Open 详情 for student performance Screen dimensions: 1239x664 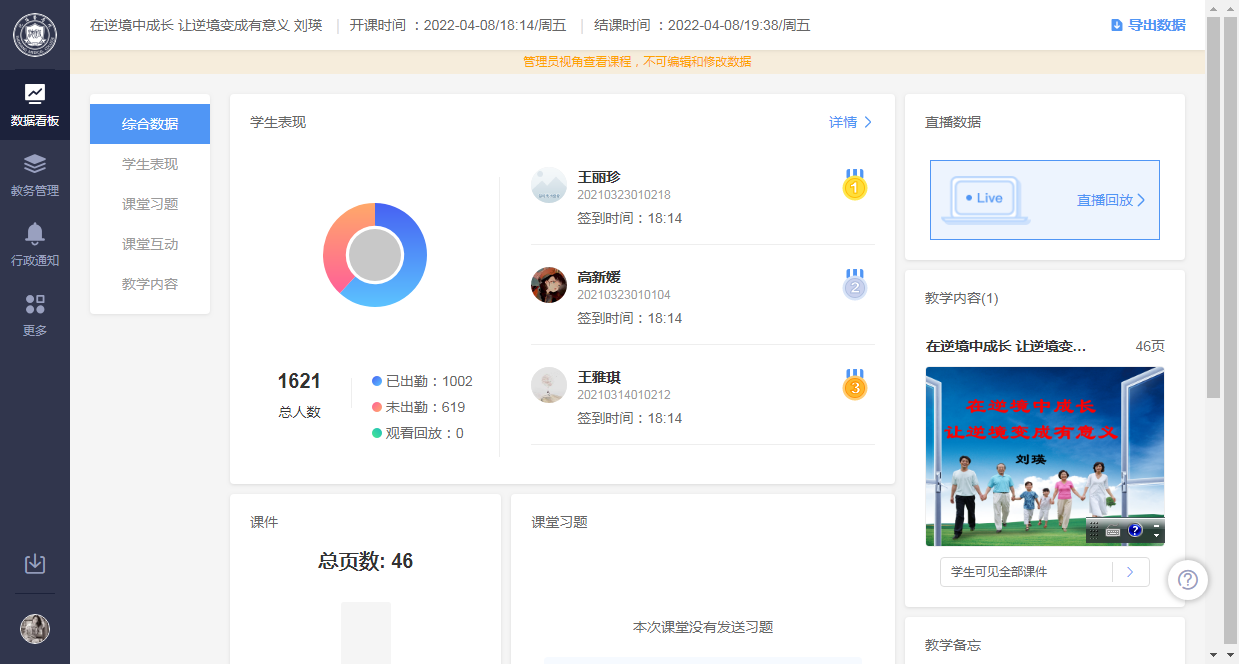[x=850, y=122]
